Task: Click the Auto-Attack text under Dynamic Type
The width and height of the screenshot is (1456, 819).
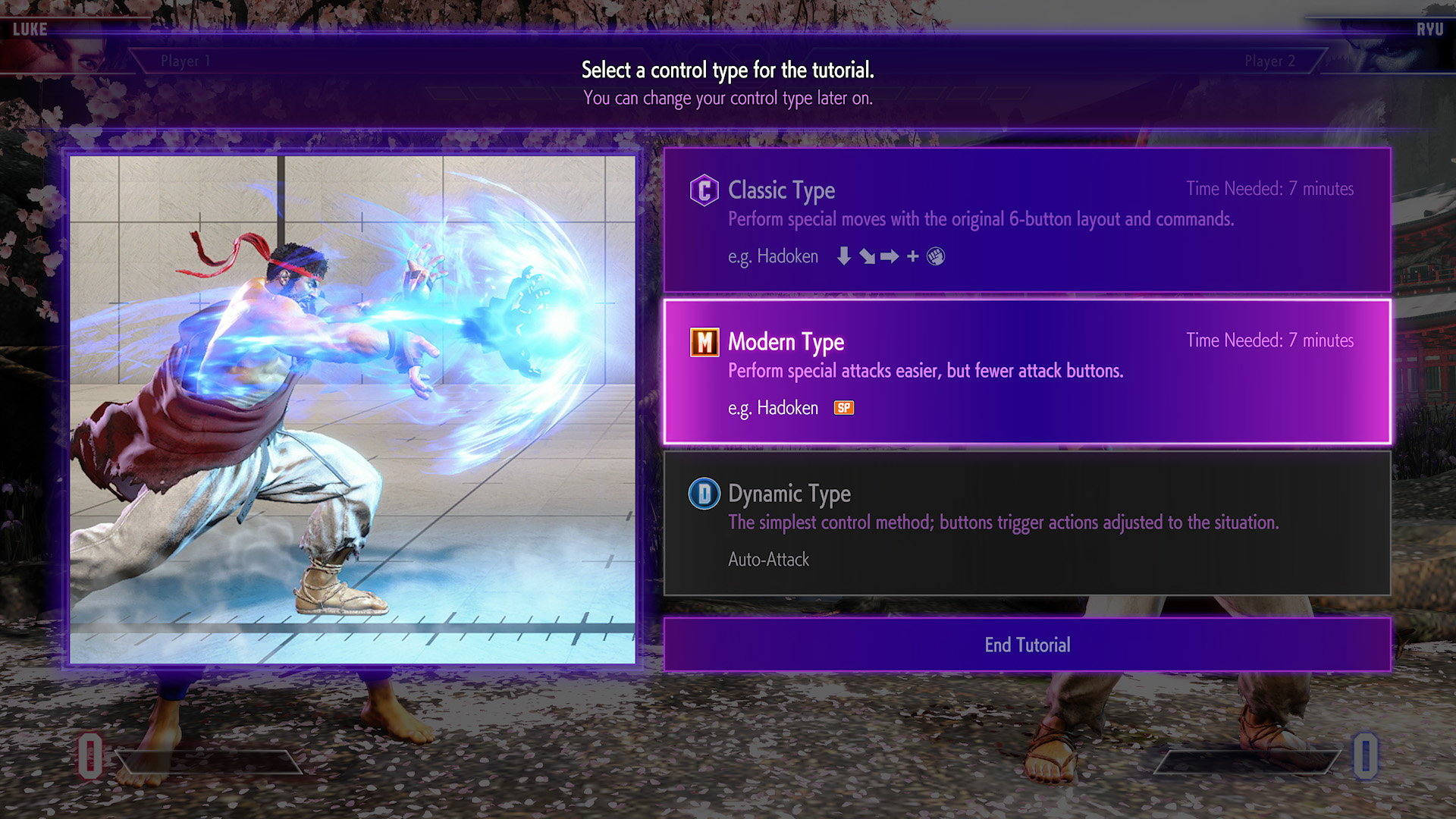Action: (768, 560)
